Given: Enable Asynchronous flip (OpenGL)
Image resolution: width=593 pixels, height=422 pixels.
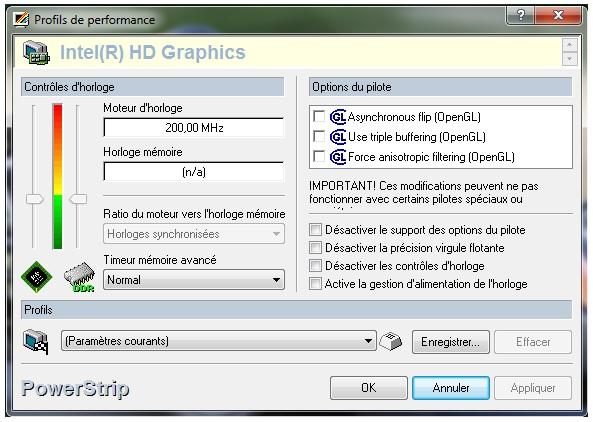Looking at the screenshot, I should [319, 116].
